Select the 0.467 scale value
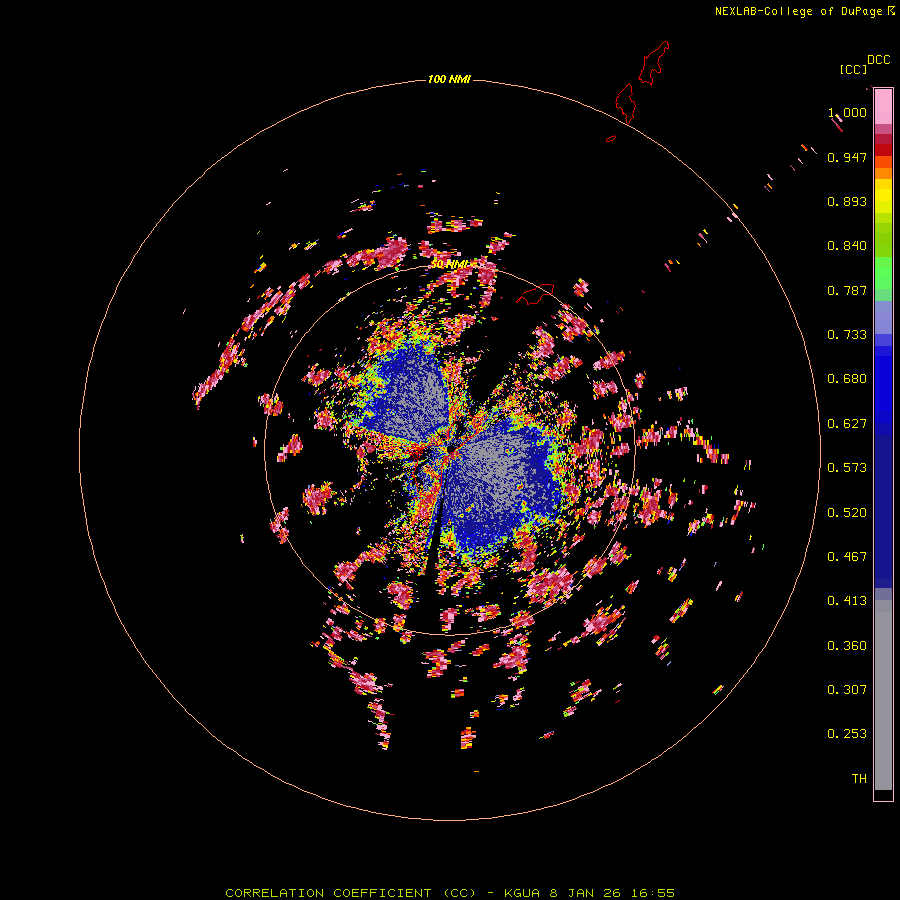The height and width of the screenshot is (900, 900). pyautogui.click(x=847, y=557)
